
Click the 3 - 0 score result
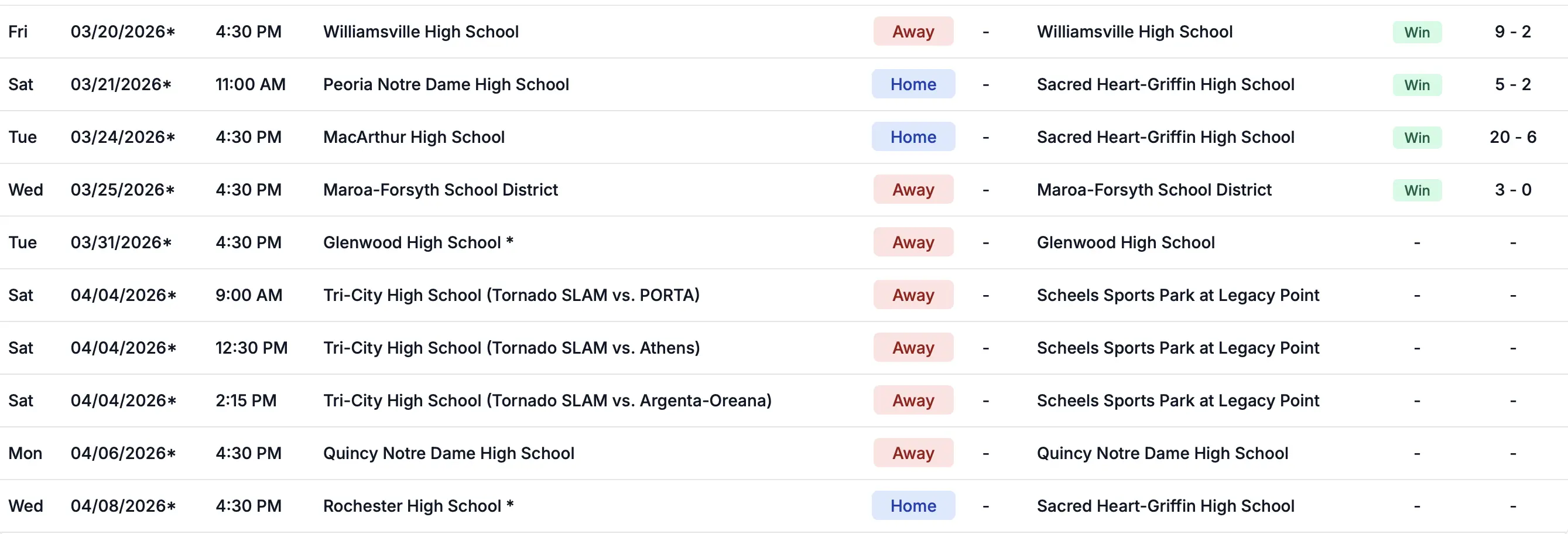1512,190
